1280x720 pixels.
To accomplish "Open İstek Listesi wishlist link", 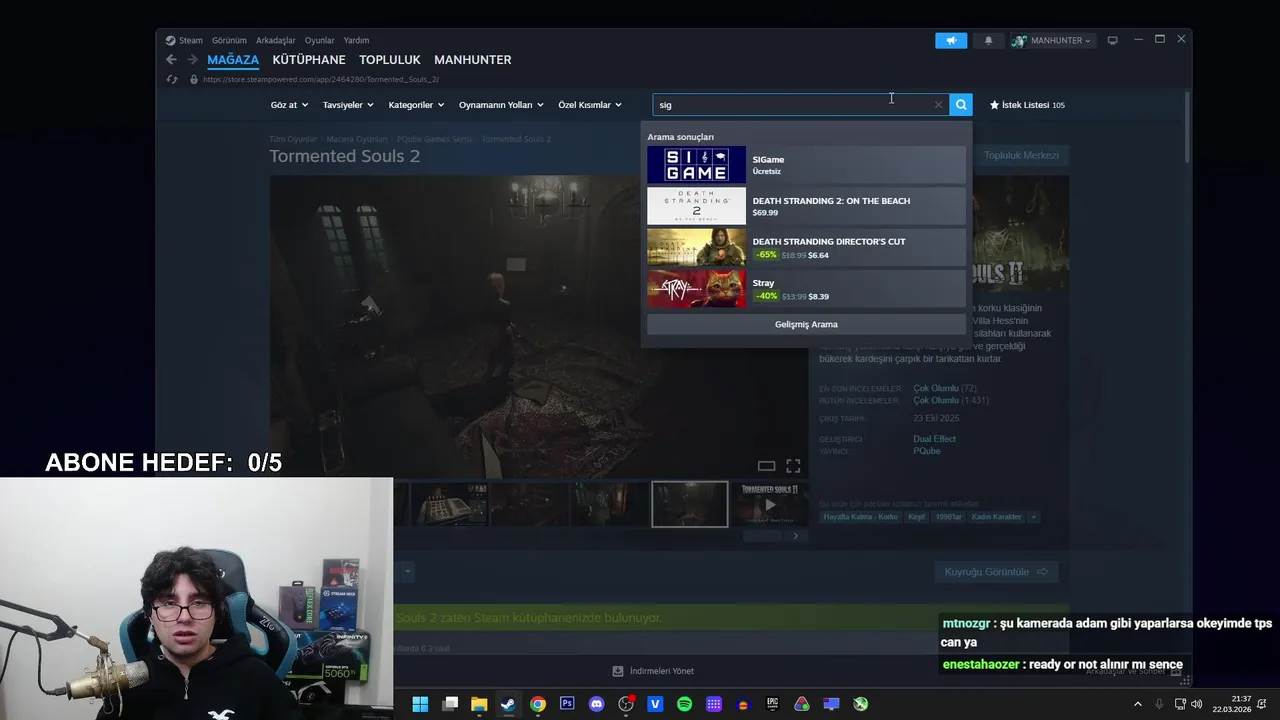I will coord(1027,105).
